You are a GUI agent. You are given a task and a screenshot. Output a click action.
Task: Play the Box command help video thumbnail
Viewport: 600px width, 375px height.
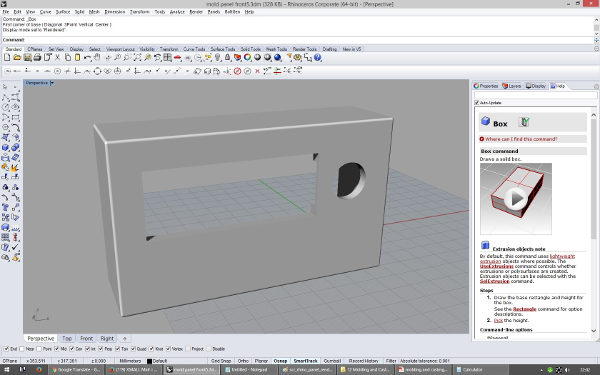(x=515, y=198)
